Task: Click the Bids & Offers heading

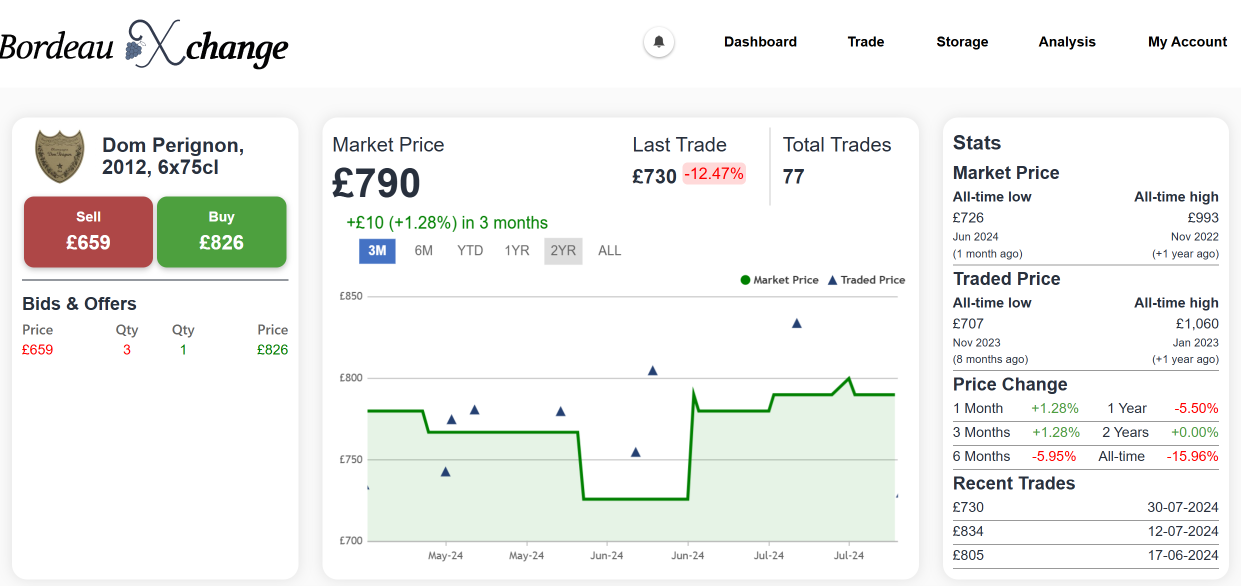Action: pyautogui.click(x=79, y=304)
